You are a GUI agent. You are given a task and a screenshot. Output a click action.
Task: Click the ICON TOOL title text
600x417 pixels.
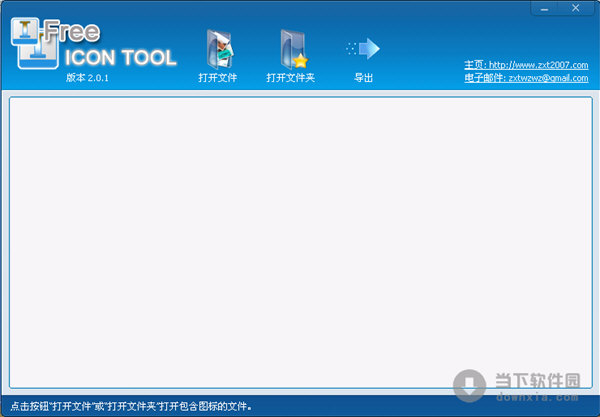[121, 58]
